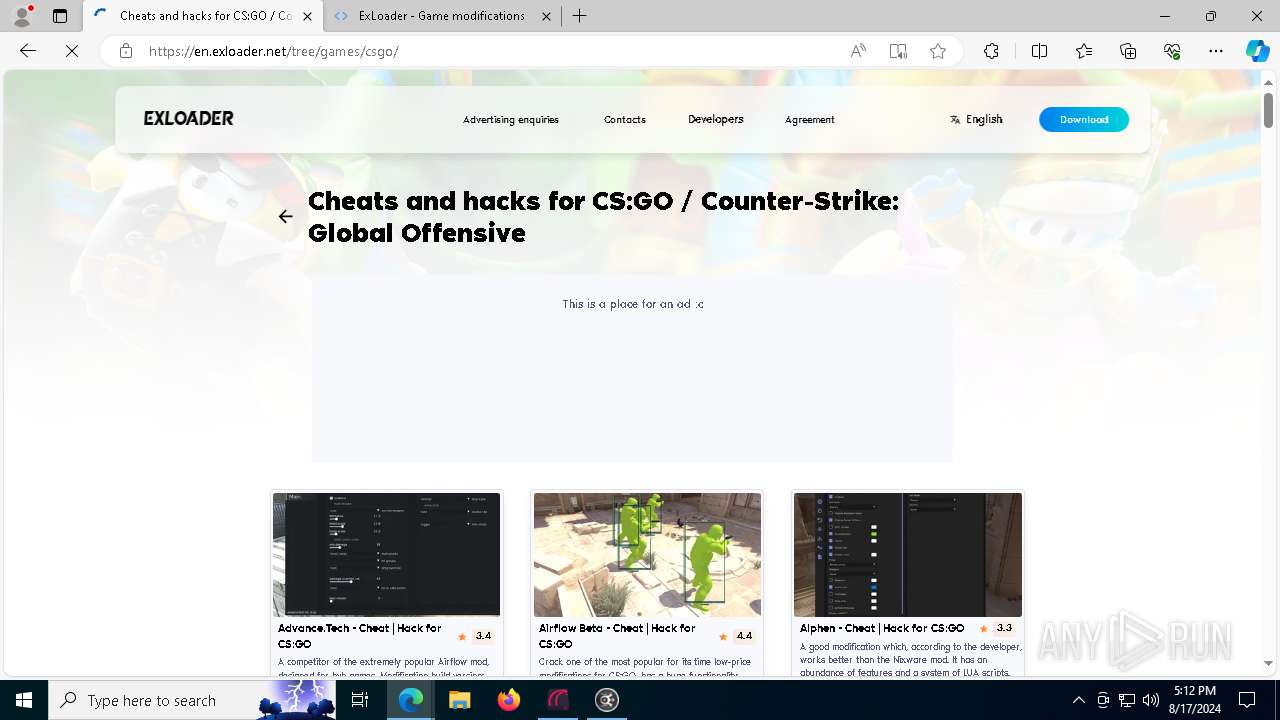Click the blue Download button
This screenshot has width=1280, height=720.
pos(1084,119)
